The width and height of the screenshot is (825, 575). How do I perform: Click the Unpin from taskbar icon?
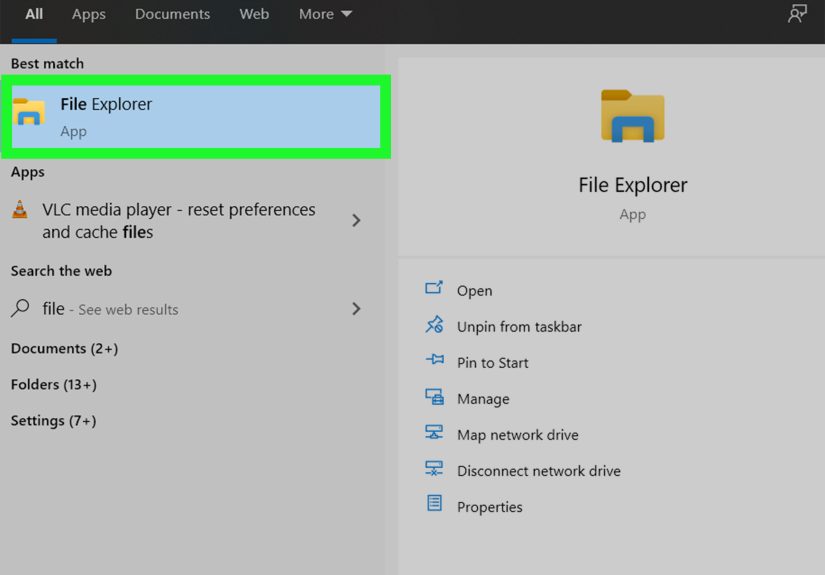tap(435, 324)
